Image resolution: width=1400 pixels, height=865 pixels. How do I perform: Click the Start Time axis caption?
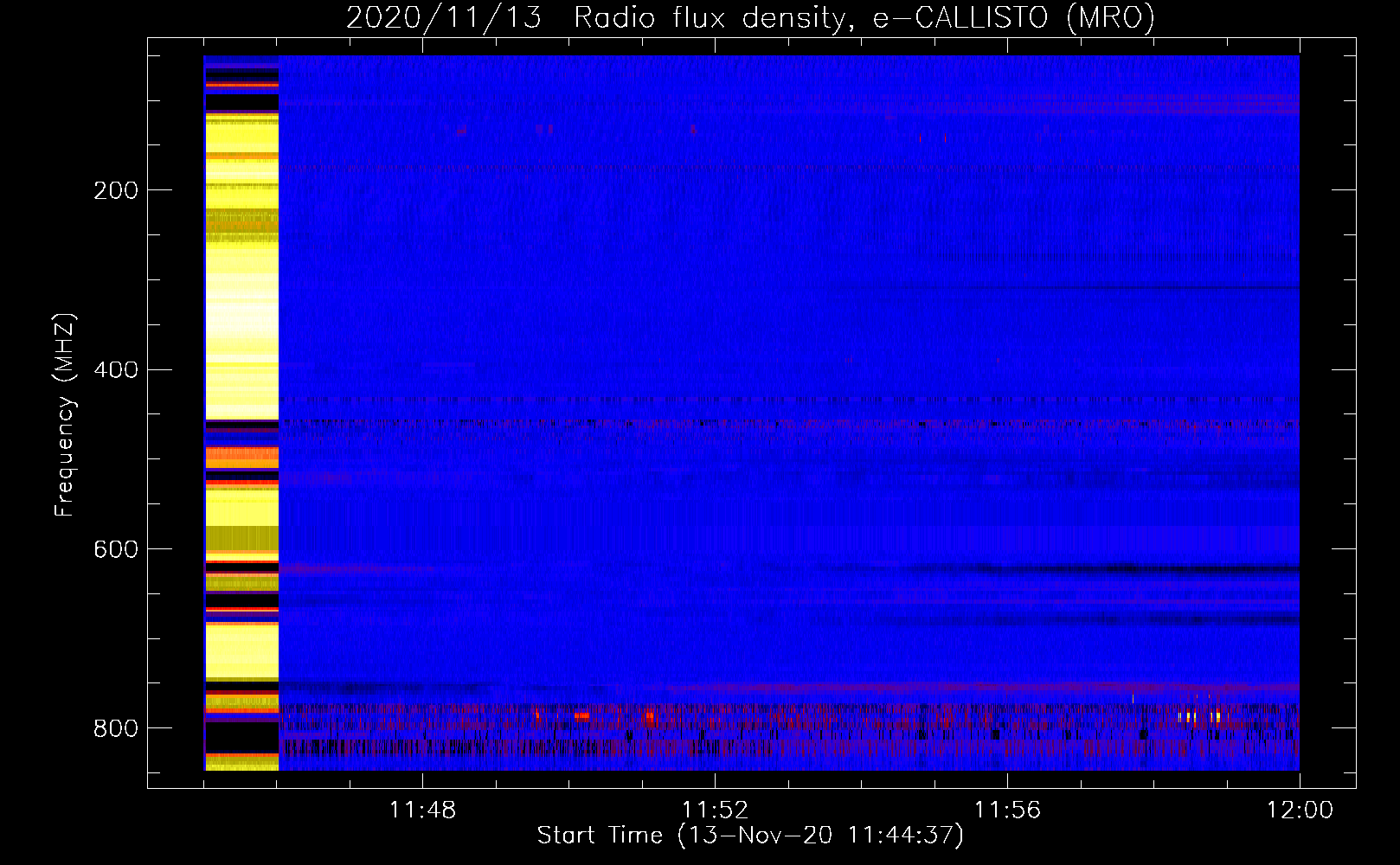[x=750, y=836]
